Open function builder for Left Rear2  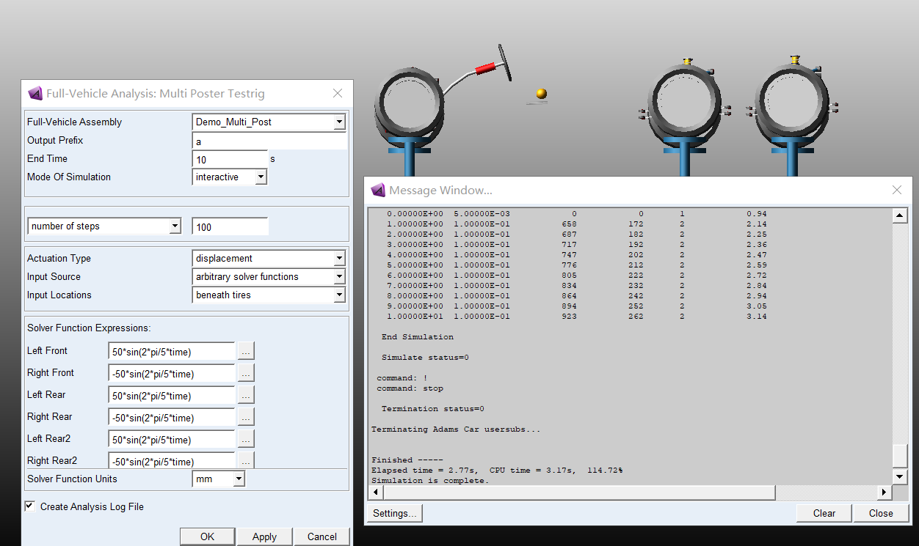246,439
